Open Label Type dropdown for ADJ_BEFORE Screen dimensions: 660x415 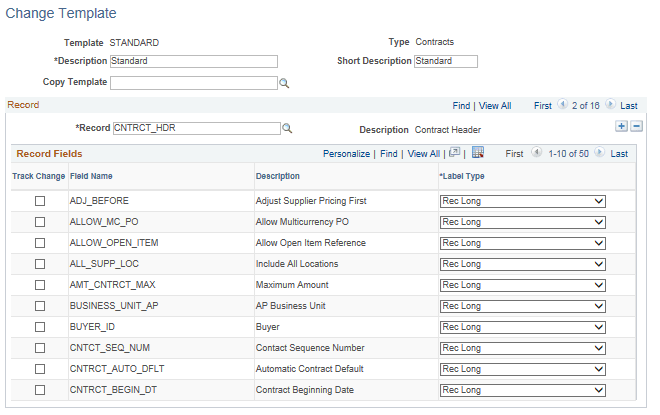[x=523, y=201]
